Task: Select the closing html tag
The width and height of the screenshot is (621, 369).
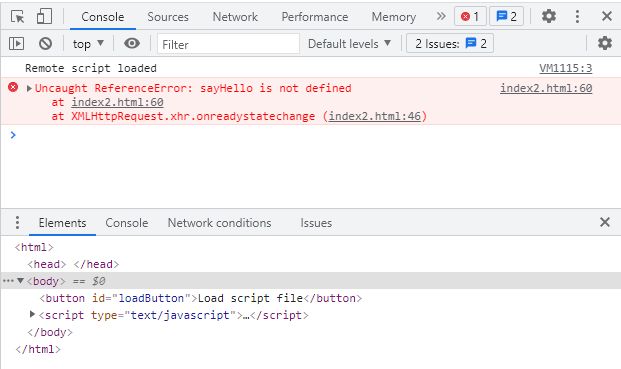Action: [x=38, y=349]
